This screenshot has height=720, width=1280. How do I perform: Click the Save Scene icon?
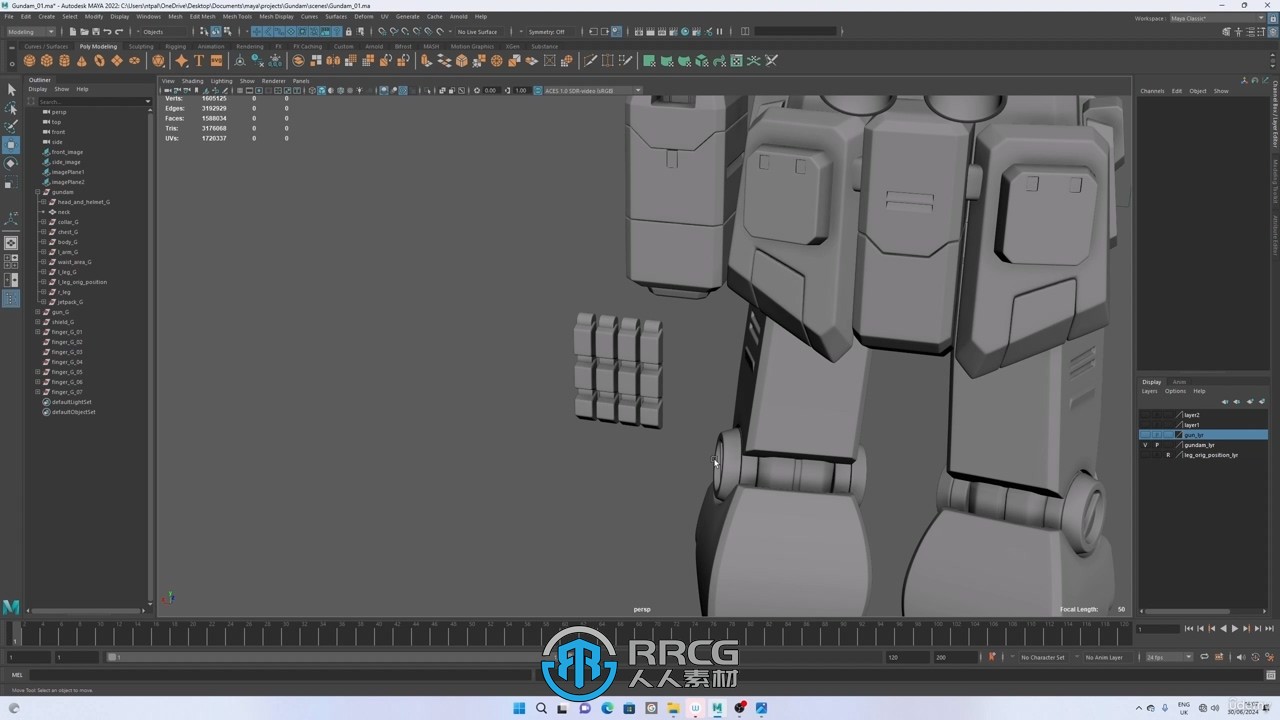[x=96, y=31]
